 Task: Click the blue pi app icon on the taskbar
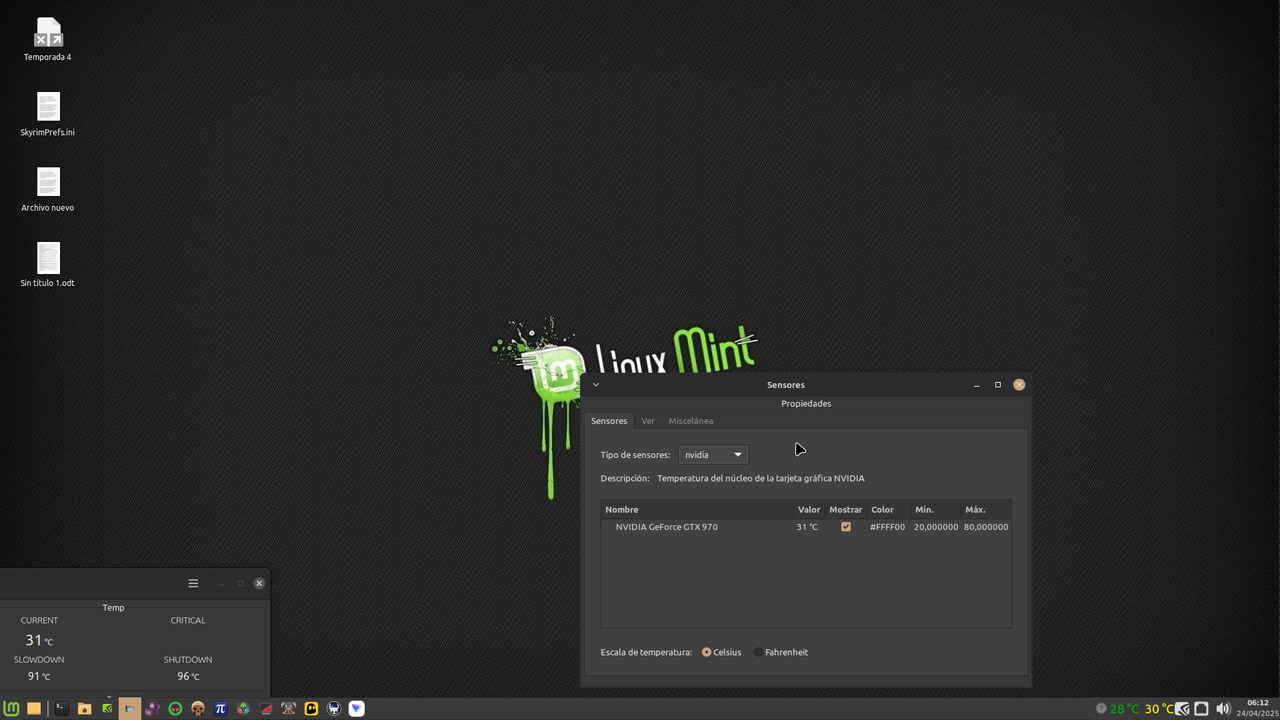coord(220,708)
